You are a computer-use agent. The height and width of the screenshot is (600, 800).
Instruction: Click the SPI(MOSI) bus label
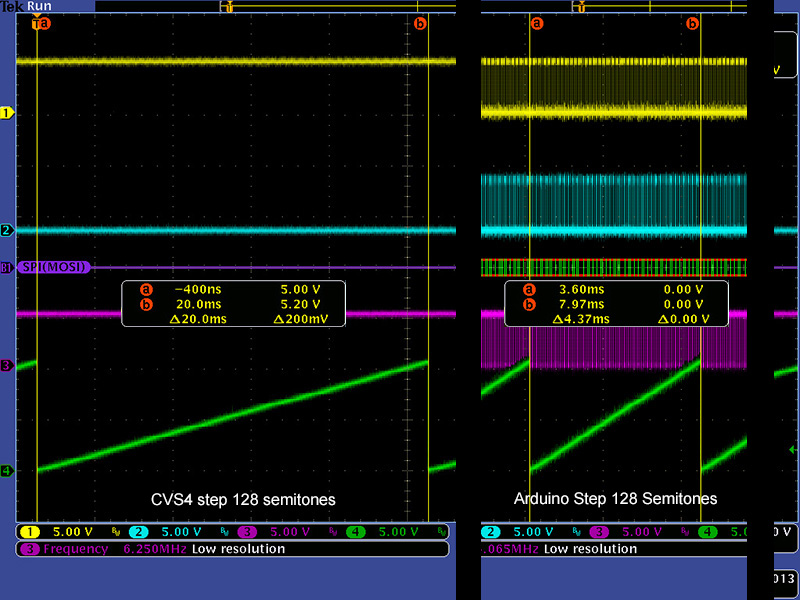(x=53, y=267)
